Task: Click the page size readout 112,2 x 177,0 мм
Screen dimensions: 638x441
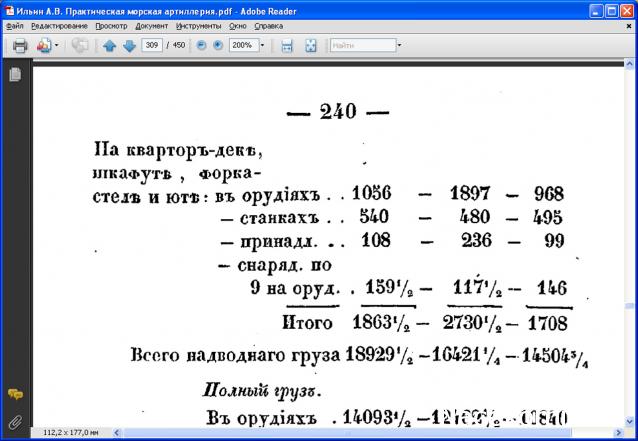Action: (x=71, y=432)
